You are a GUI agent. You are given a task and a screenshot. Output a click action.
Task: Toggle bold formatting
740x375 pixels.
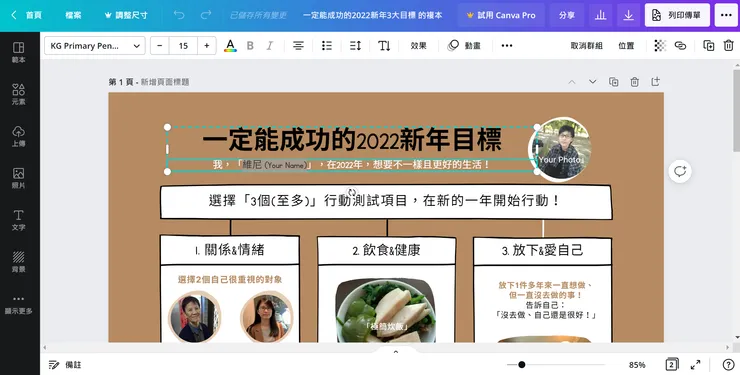250,46
